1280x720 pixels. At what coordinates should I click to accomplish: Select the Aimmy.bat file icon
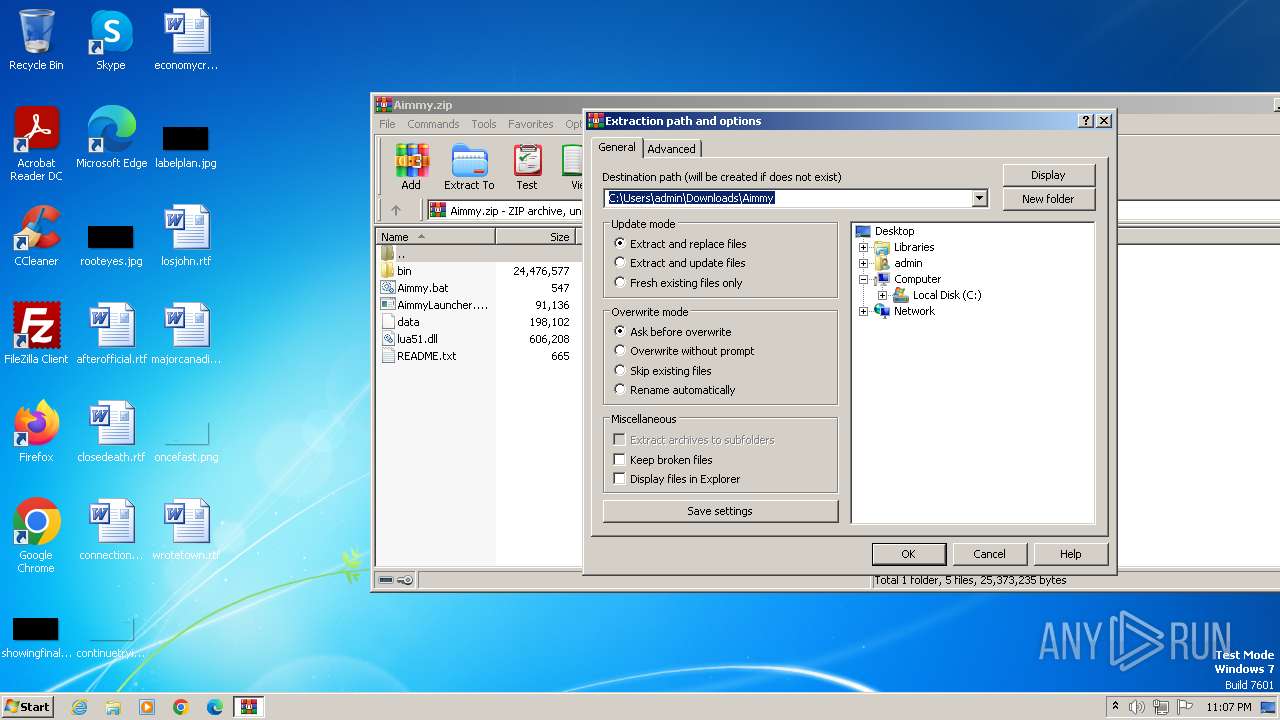pyautogui.click(x=388, y=288)
